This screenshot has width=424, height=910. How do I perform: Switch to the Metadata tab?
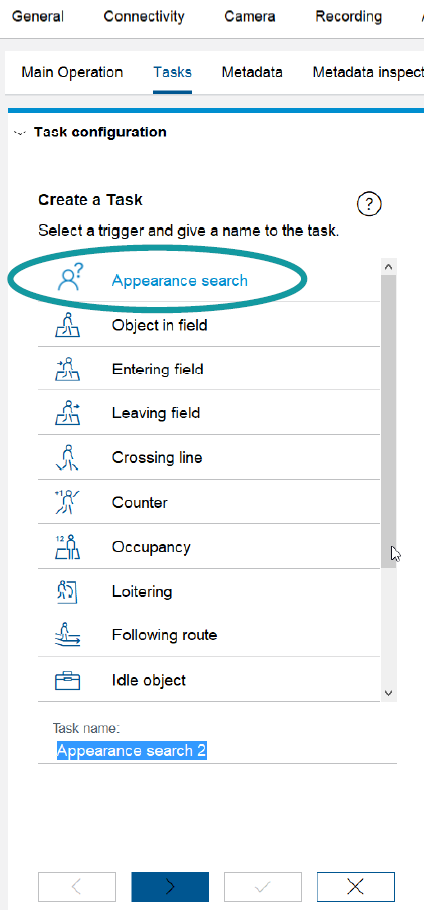coord(252,73)
